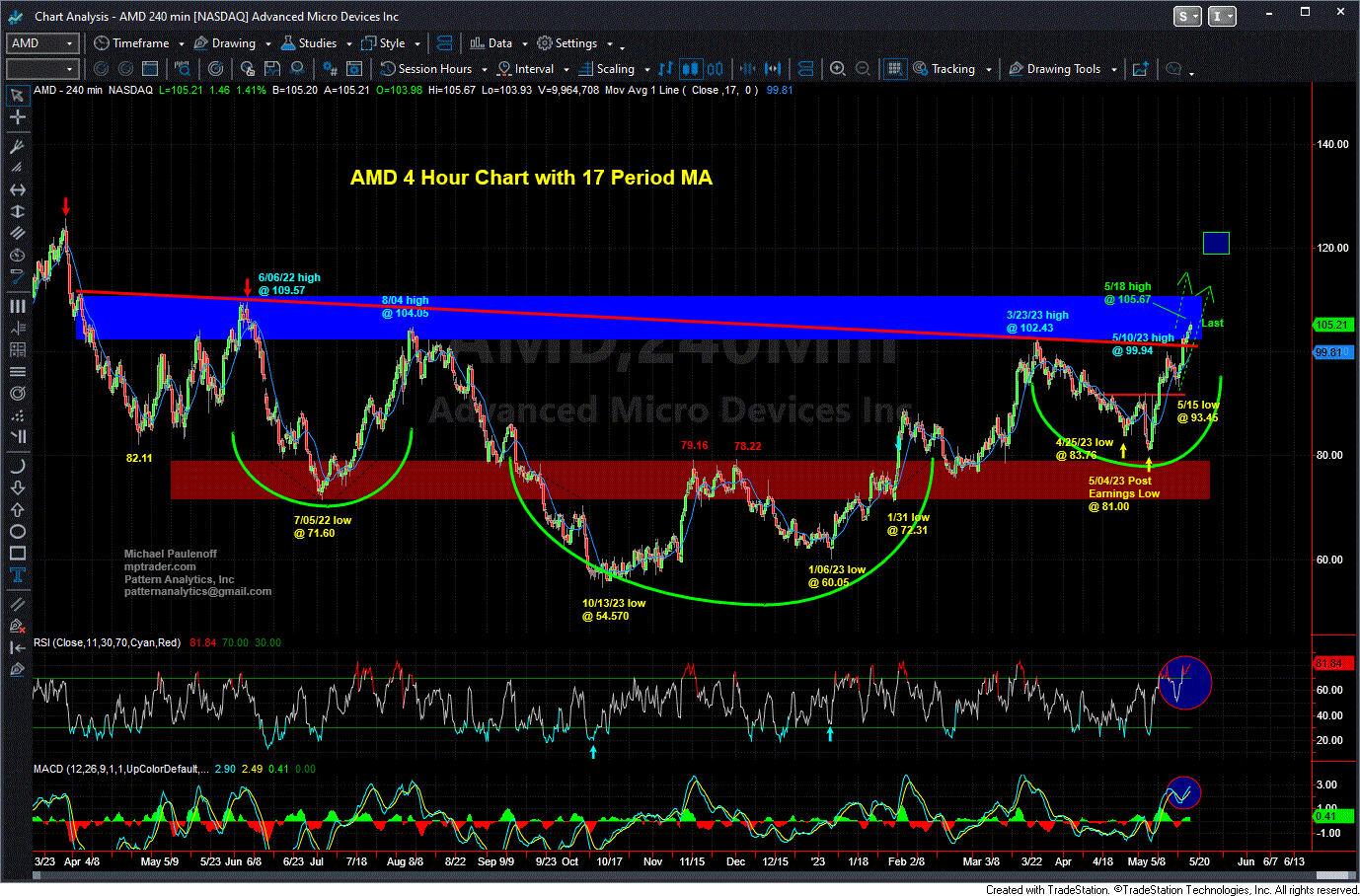Click the save chart disk icon
The height and width of the screenshot is (896, 1360).
pyautogui.click(x=272, y=69)
